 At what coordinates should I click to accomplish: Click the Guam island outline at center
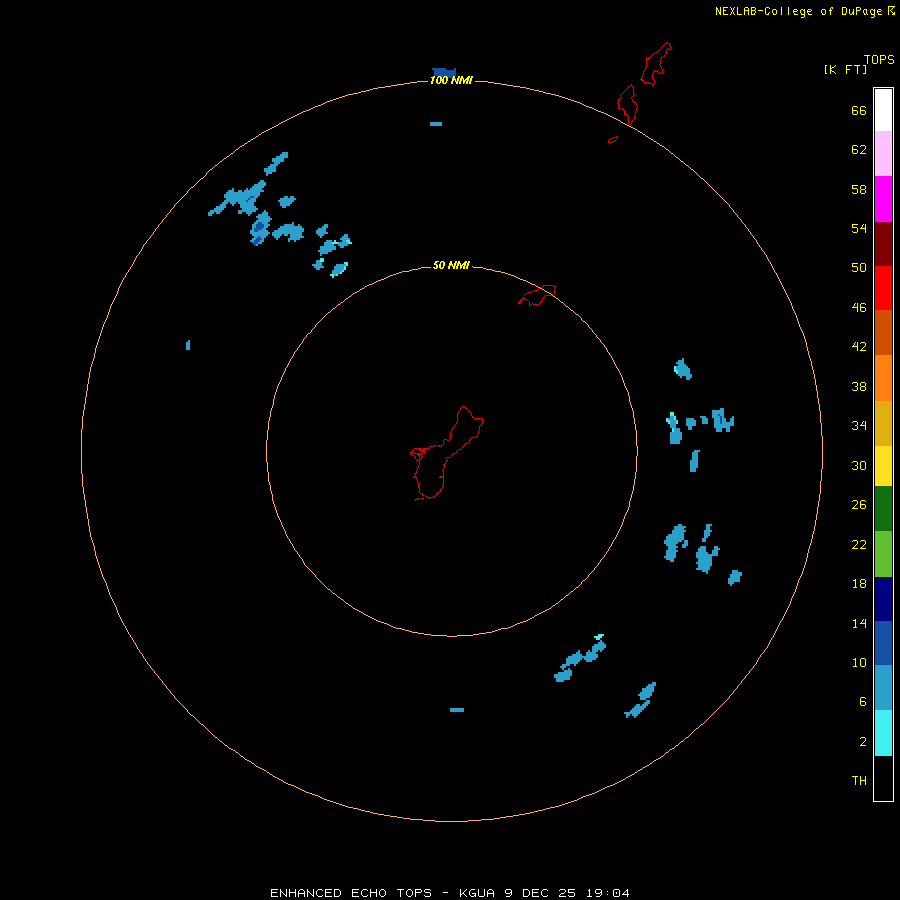point(447,453)
